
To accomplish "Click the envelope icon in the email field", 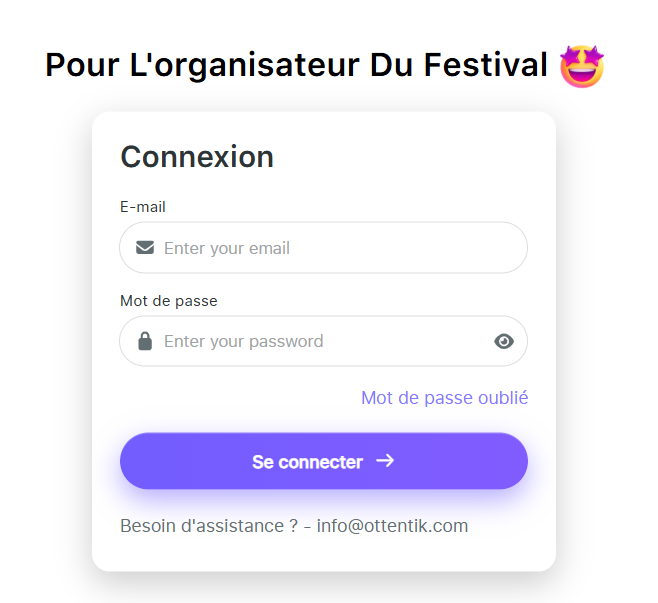I will [x=145, y=248].
